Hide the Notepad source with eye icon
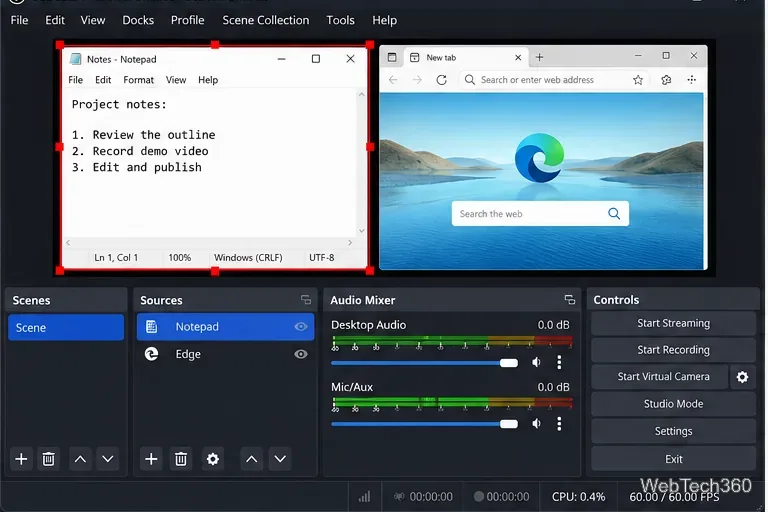This screenshot has height=512, width=768. tap(301, 327)
